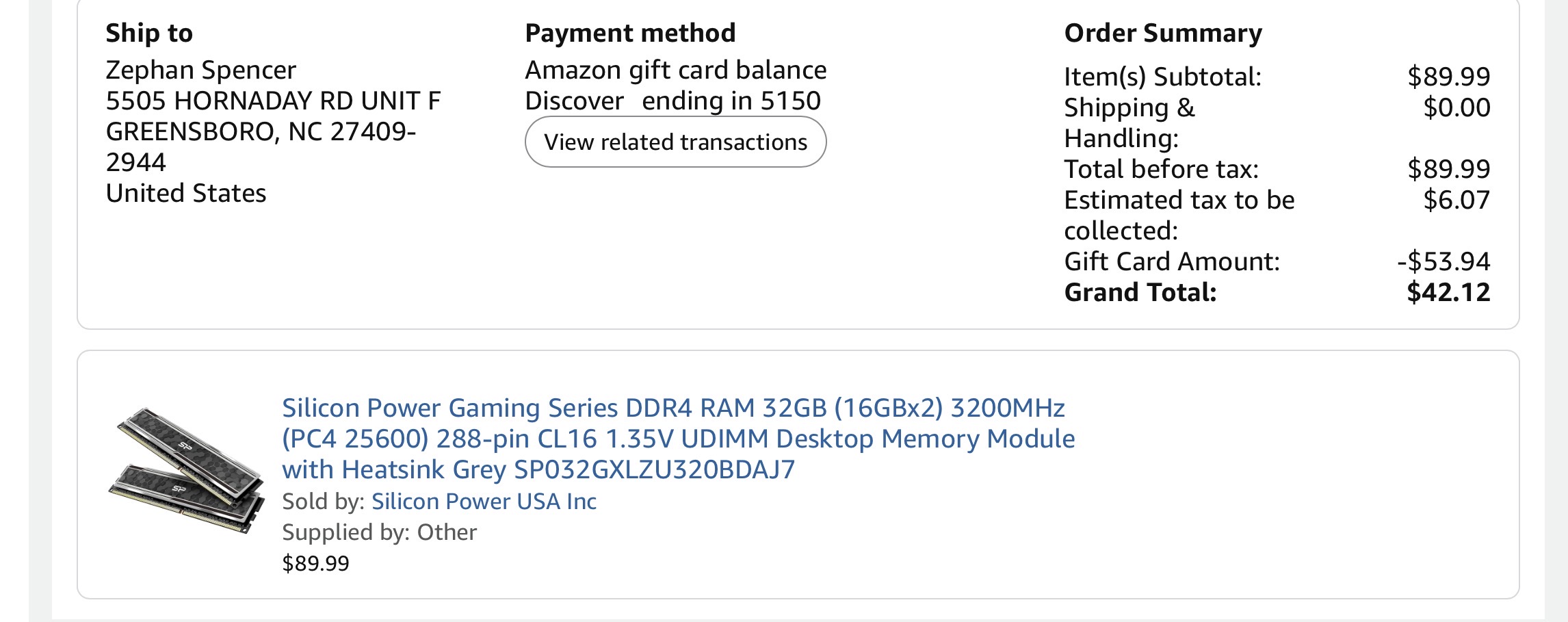Click the Item(s) Subtotal label
Image resolution: width=1568 pixels, height=622 pixels.
[x=1162, y=77]
